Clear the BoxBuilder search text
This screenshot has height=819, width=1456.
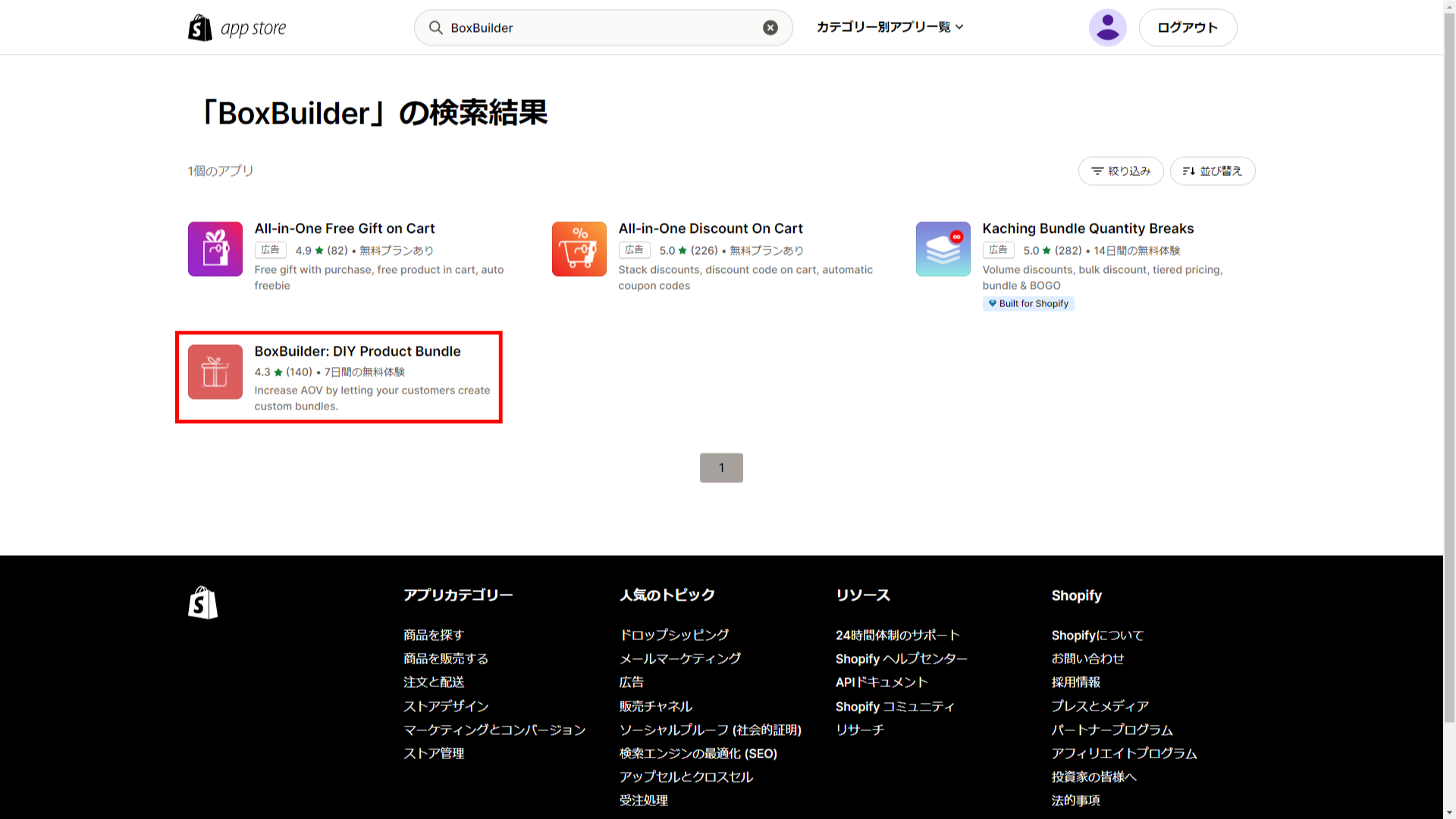770,28
